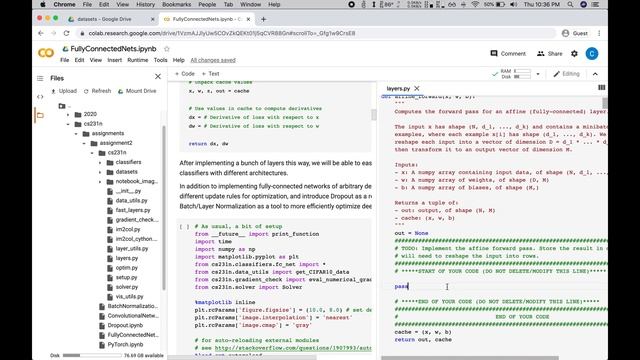Viewport: 640px width, 360px height.
Task: Open im2col.py file
Action: [x=128, y=229]
